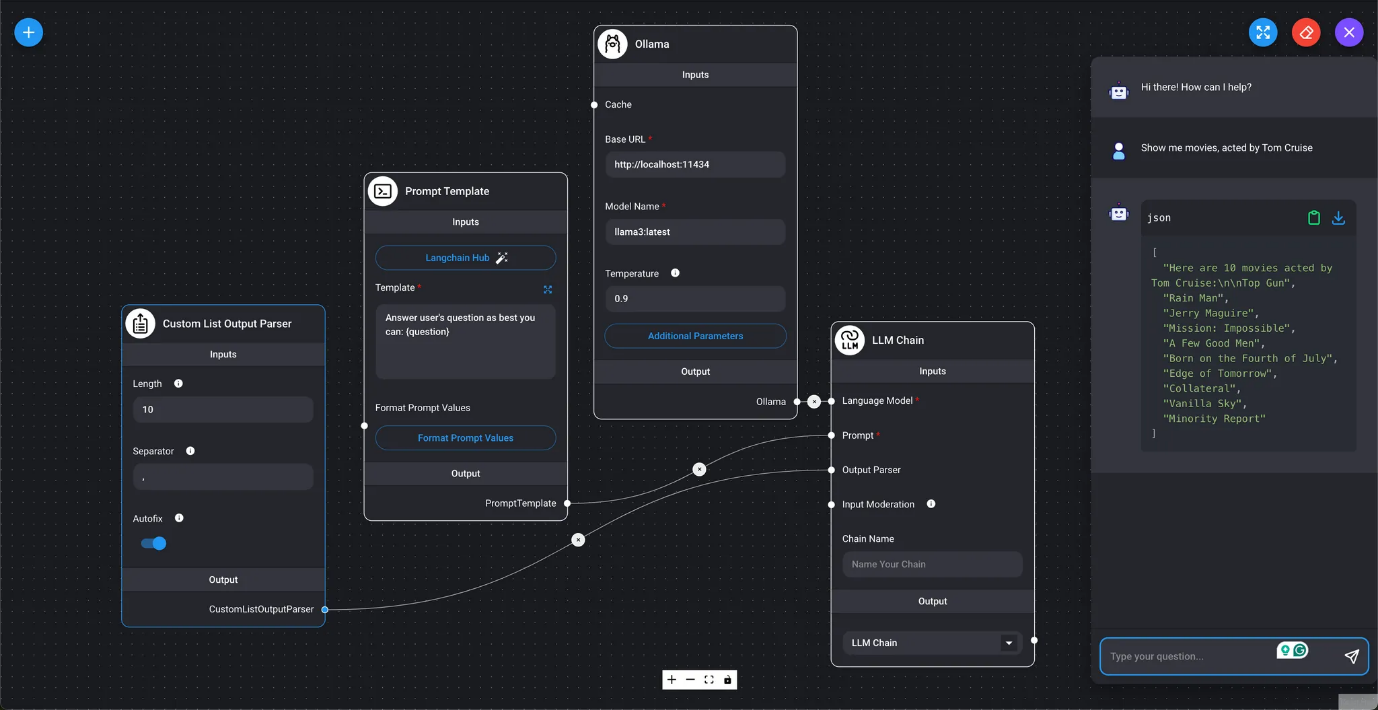The height and width of the screenshot is (710, 1378).
Task: Download the JSON response
Action: [x=1338, y=218]
